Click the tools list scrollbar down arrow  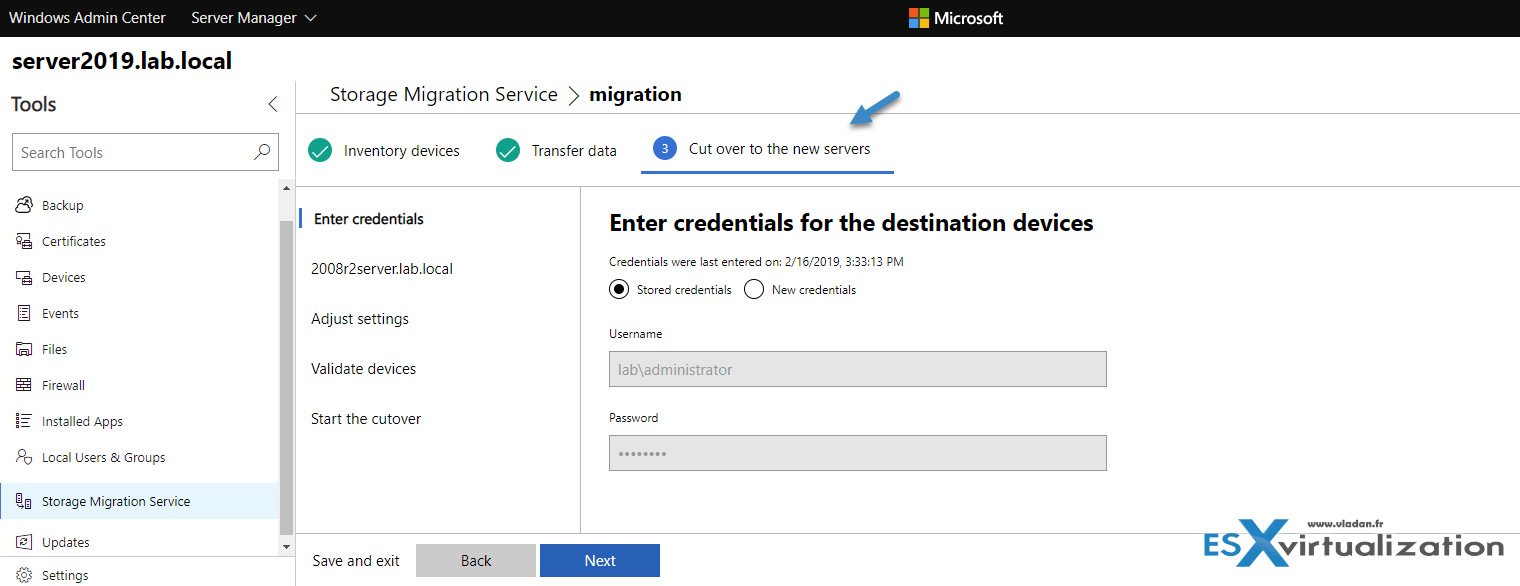pos(287,547)
